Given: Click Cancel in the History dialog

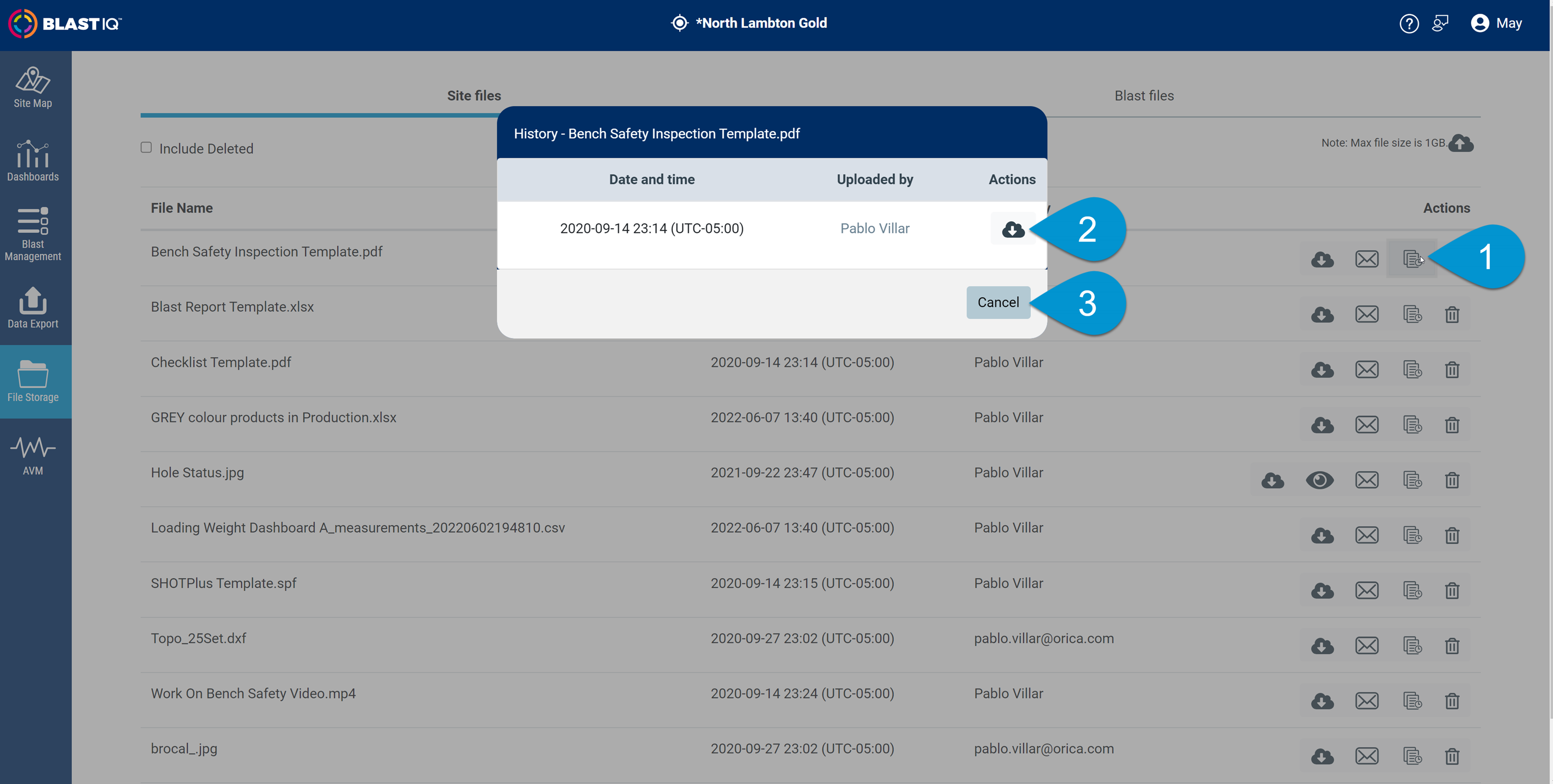Looking at the screenshot, I should 998,302.
